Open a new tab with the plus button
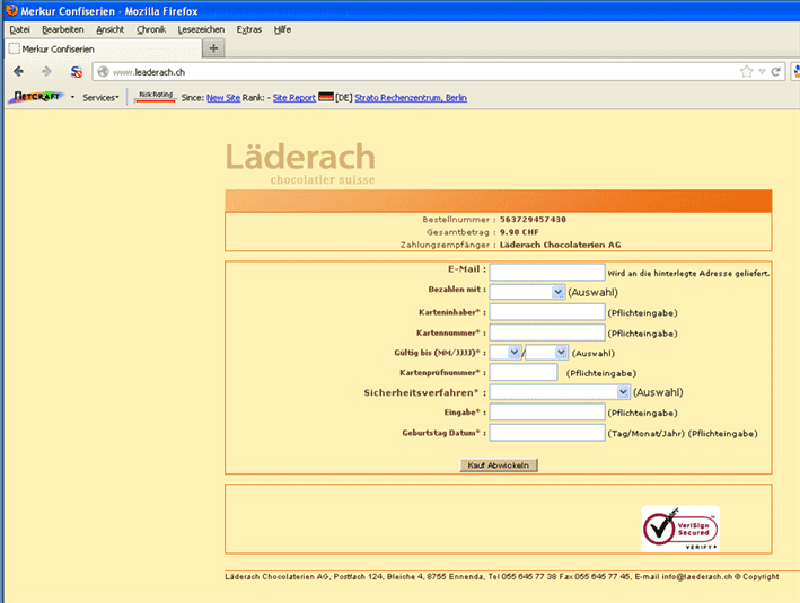The image size is (800, 603). click(x=214, y=48)
